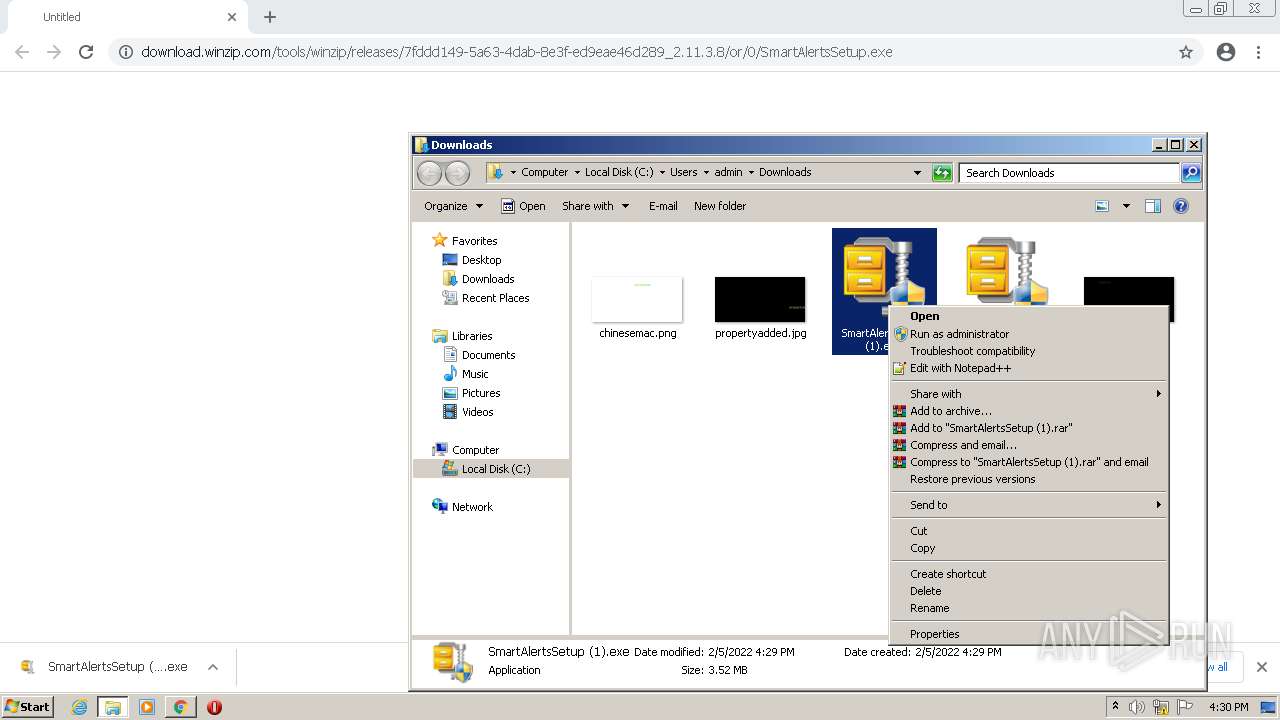1280x720 pixels.
Task: Choose Create shortcut
Action: [x=1029, y=574]
